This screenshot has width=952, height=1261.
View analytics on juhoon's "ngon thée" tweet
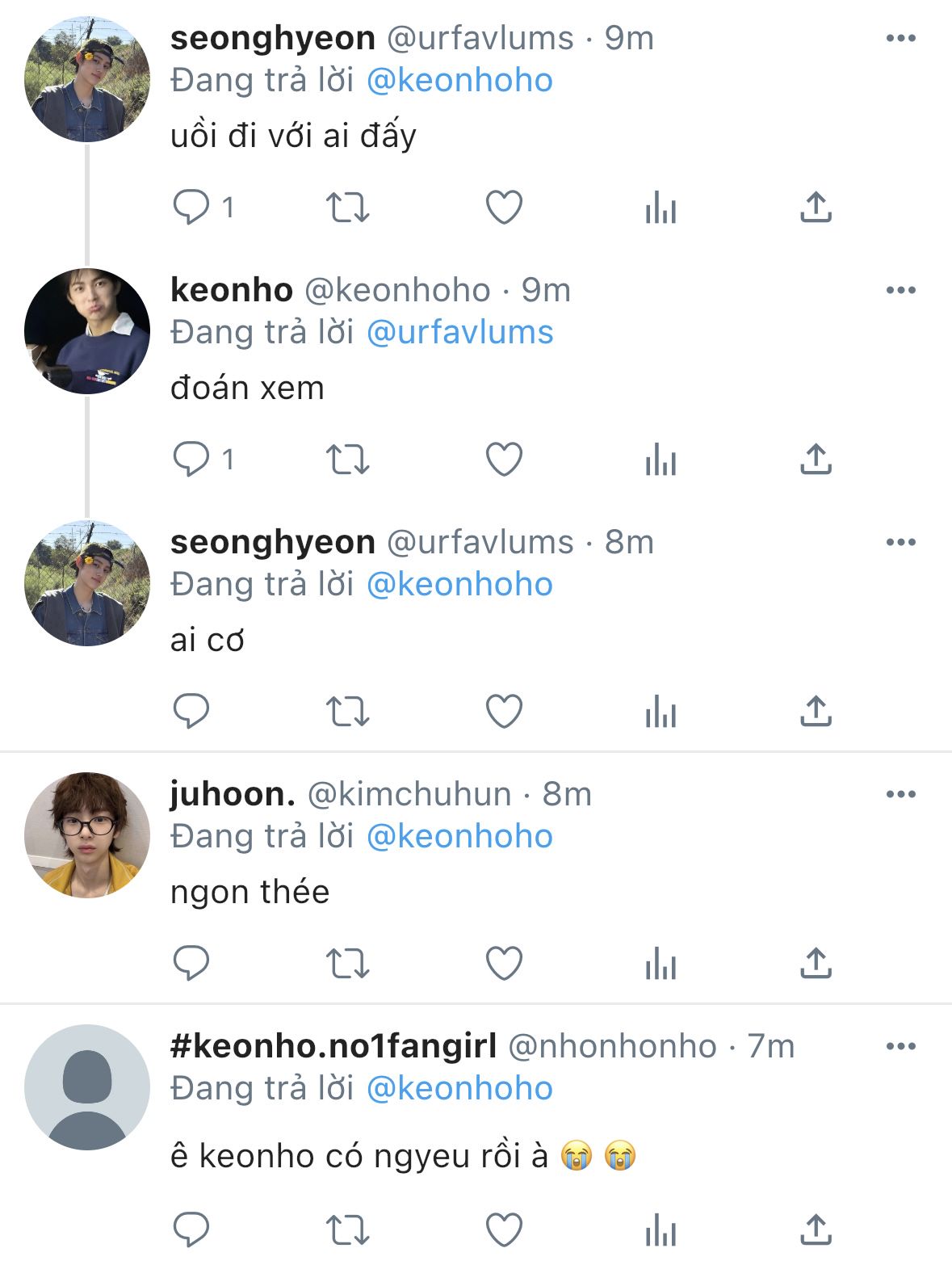coord(661,964)
